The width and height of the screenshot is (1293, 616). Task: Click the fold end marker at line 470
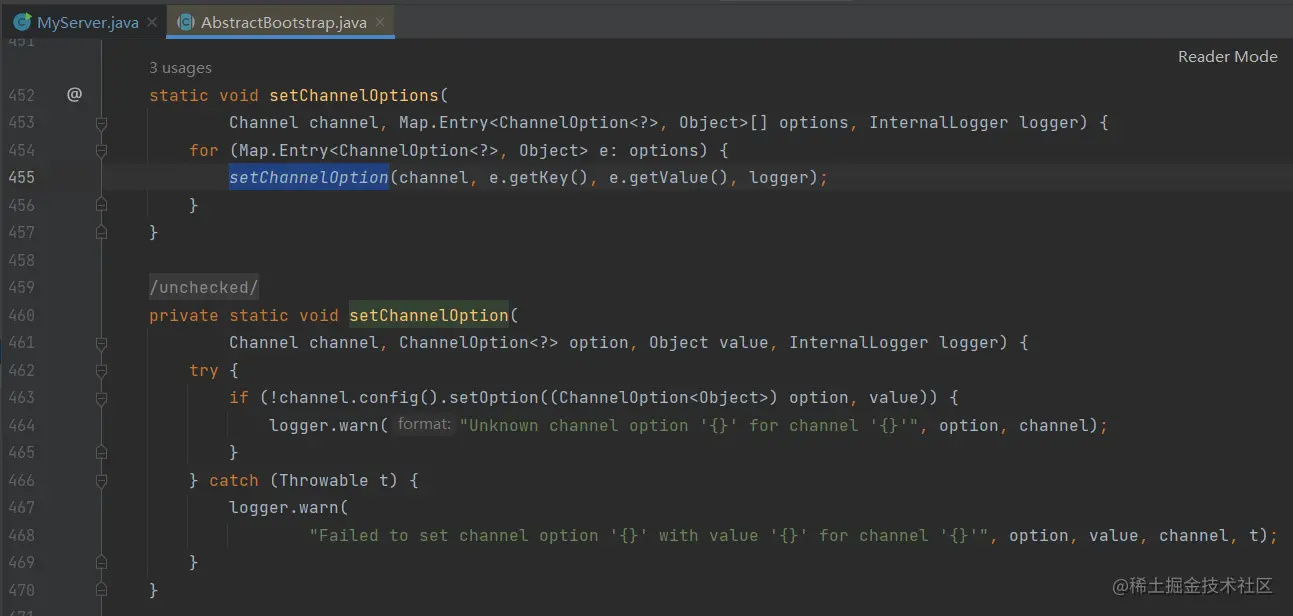(x=101, y=590)
